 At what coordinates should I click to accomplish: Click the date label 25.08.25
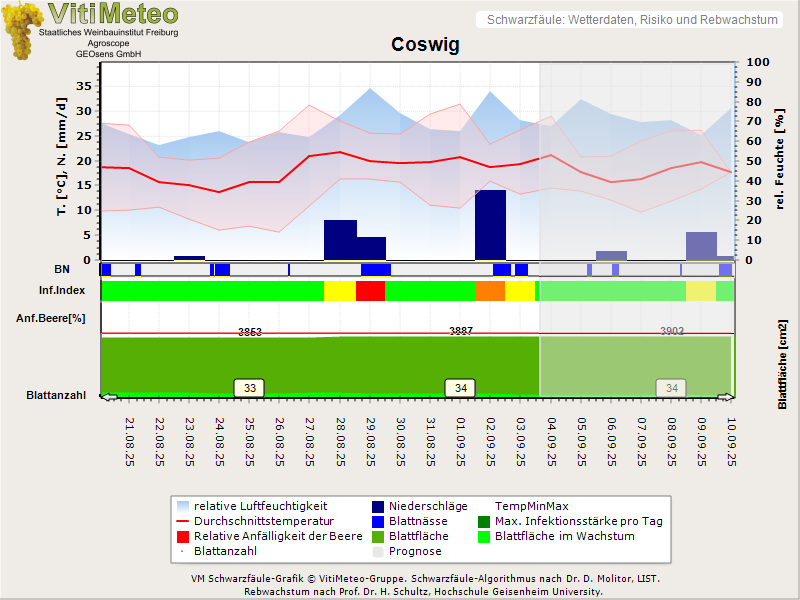250,442
